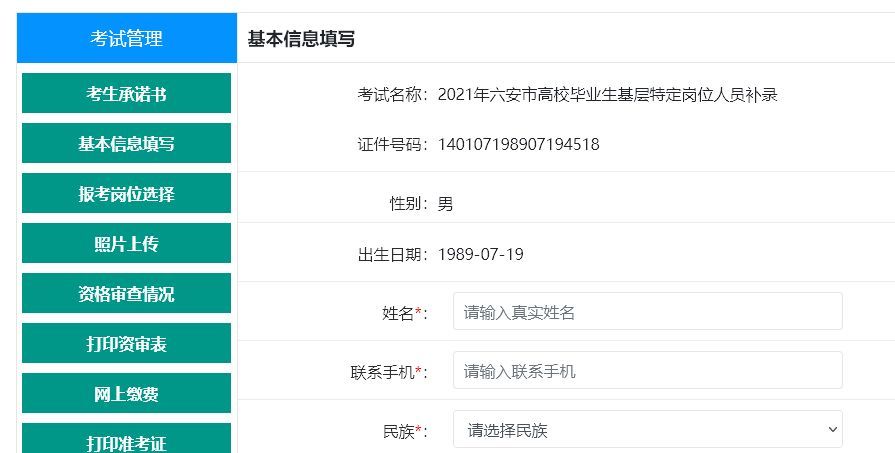Screen dimensions: 895x453
Task: Select 打印准考证 in the sidebar
Action: (x=126, y=441)
